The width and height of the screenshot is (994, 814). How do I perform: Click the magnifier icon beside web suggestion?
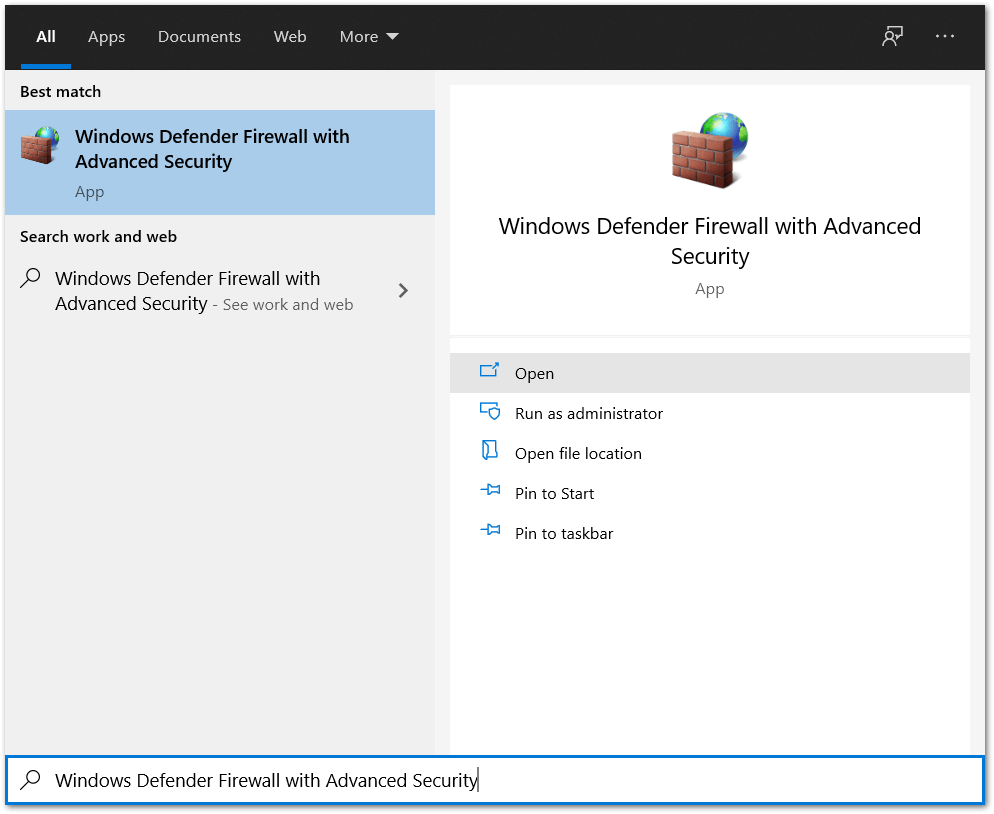pyautogui.click(x=30, y=278)
